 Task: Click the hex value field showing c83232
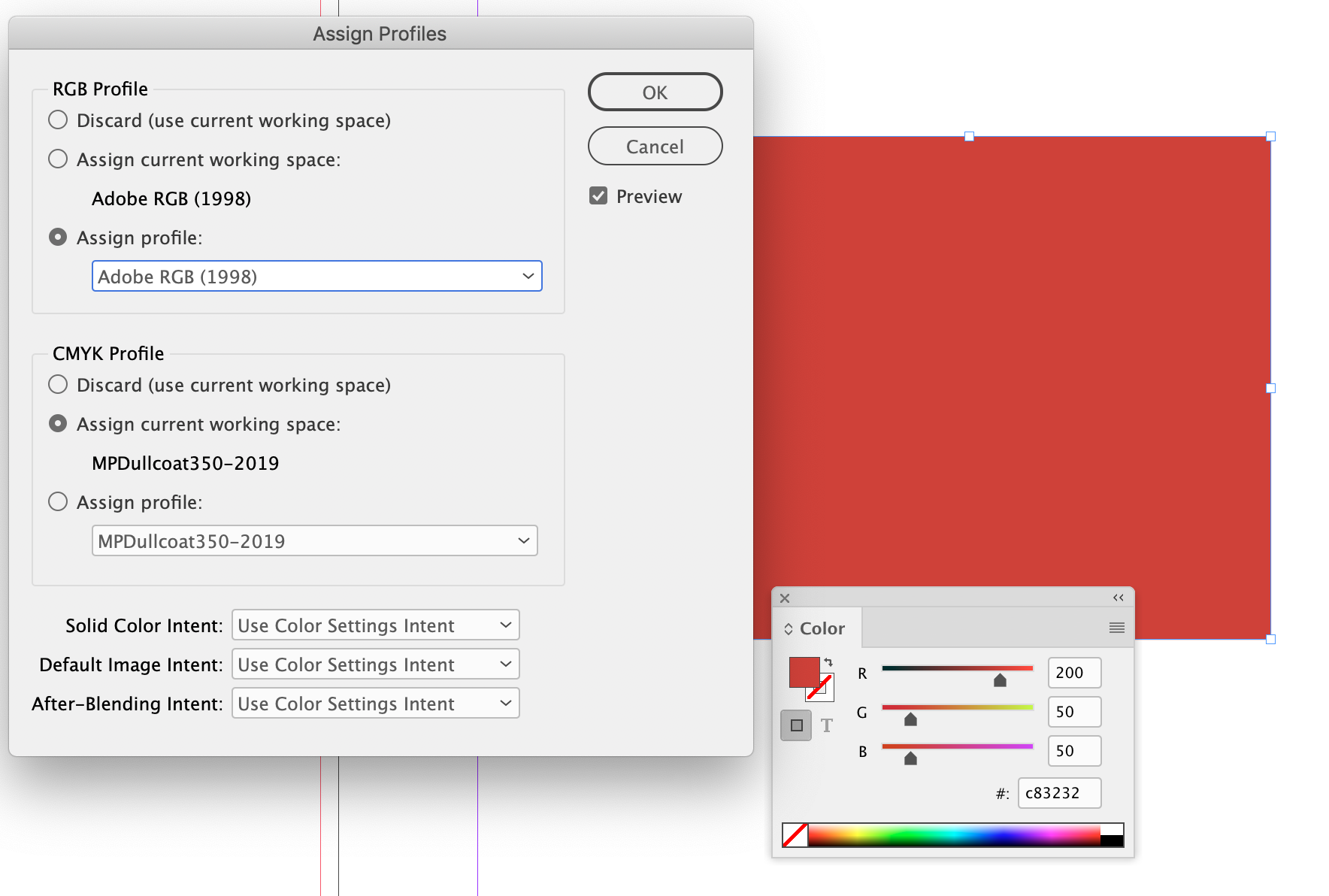pos(1059,792)
